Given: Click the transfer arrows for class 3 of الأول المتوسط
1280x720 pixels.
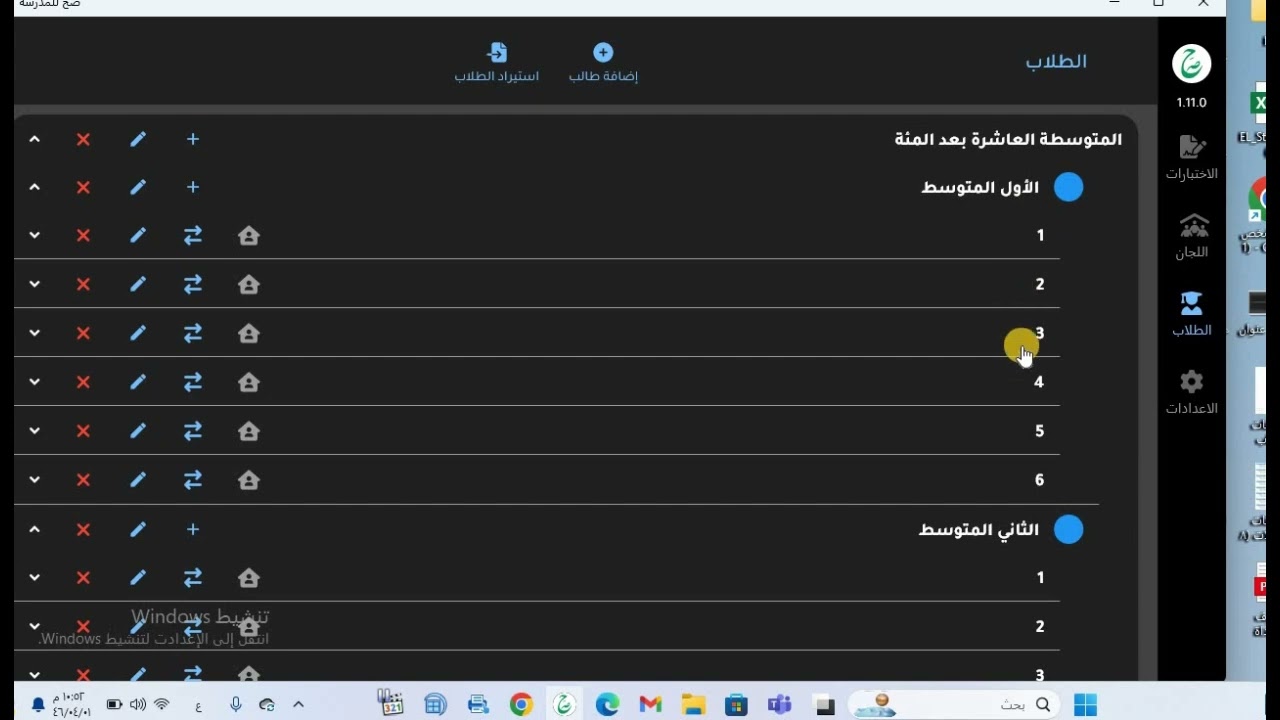Looking at the screenshot, I should (x=193, y=333).
